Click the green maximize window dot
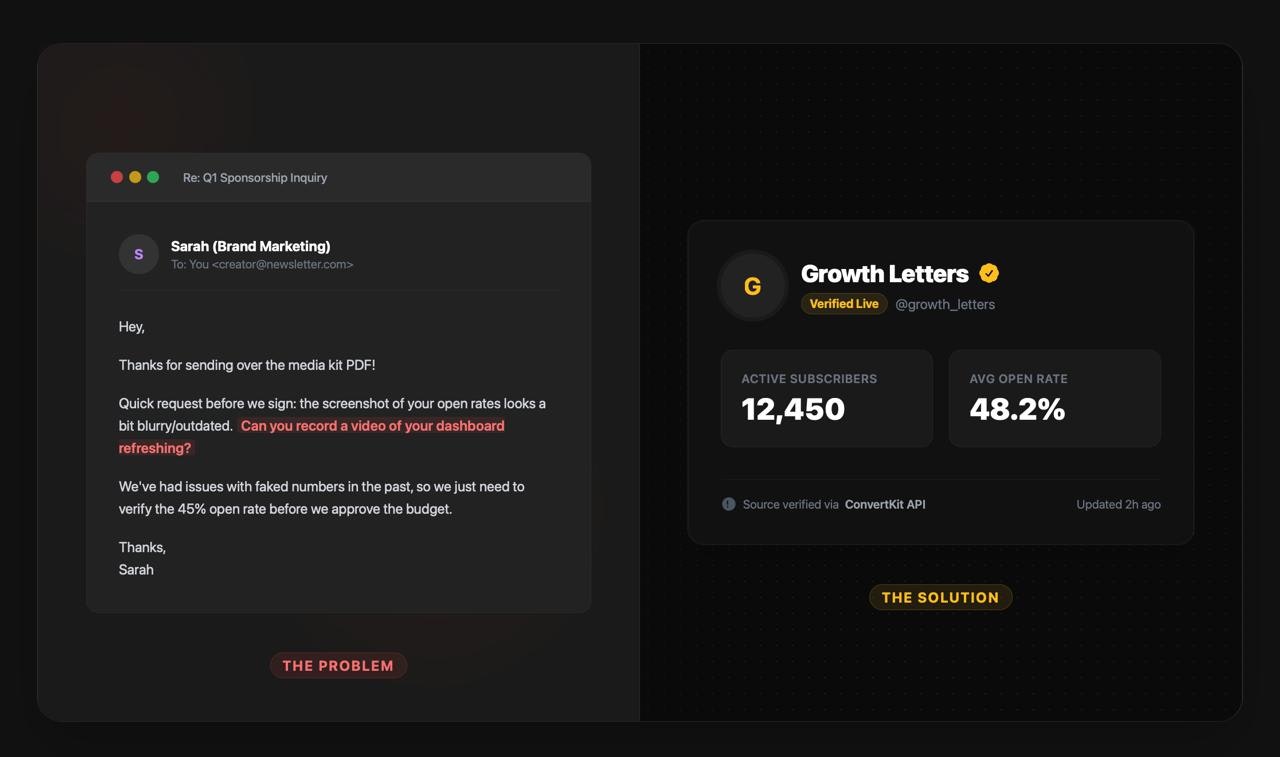This screenshot has width=1280, height=757. click(x=153, y=177)
